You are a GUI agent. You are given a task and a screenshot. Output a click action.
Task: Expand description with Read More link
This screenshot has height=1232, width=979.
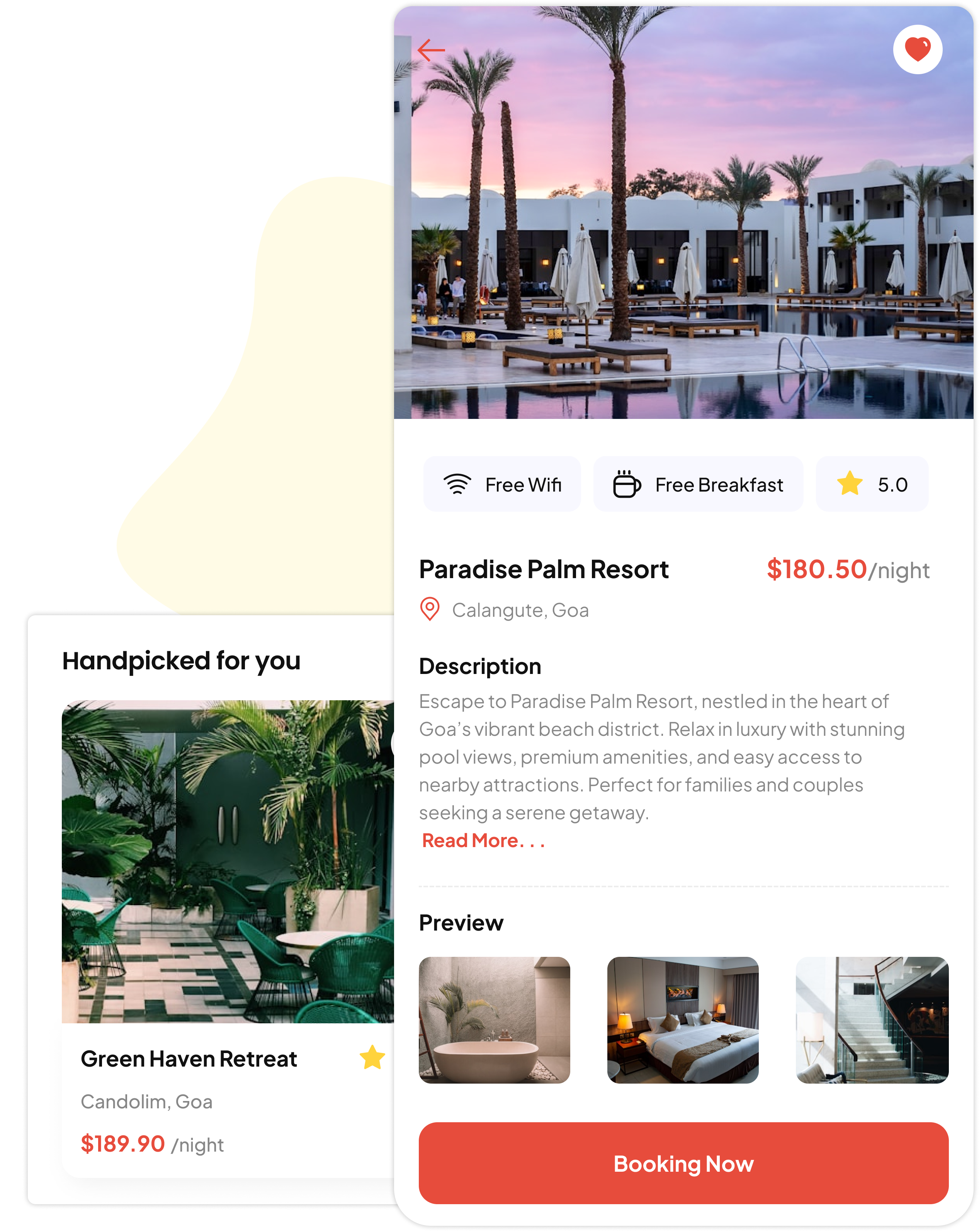[483, 841]
